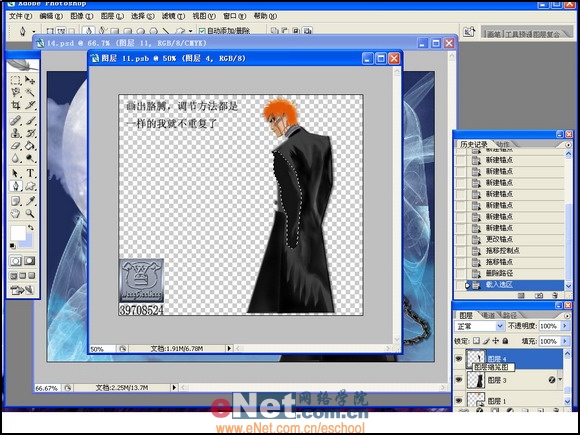This screenshot has width=580, height=435.
Task: Open the 不透明度 slider arrow
Action: pyautogui.click(x=565, y=326)
